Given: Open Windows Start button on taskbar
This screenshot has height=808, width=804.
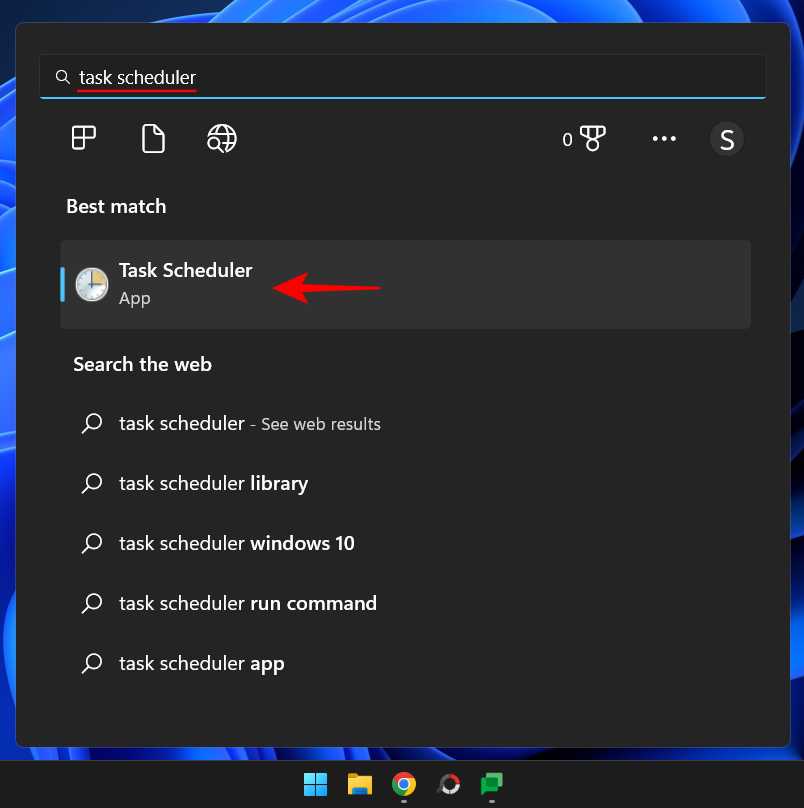Looking at the screenshot, I should coord(315,784).
